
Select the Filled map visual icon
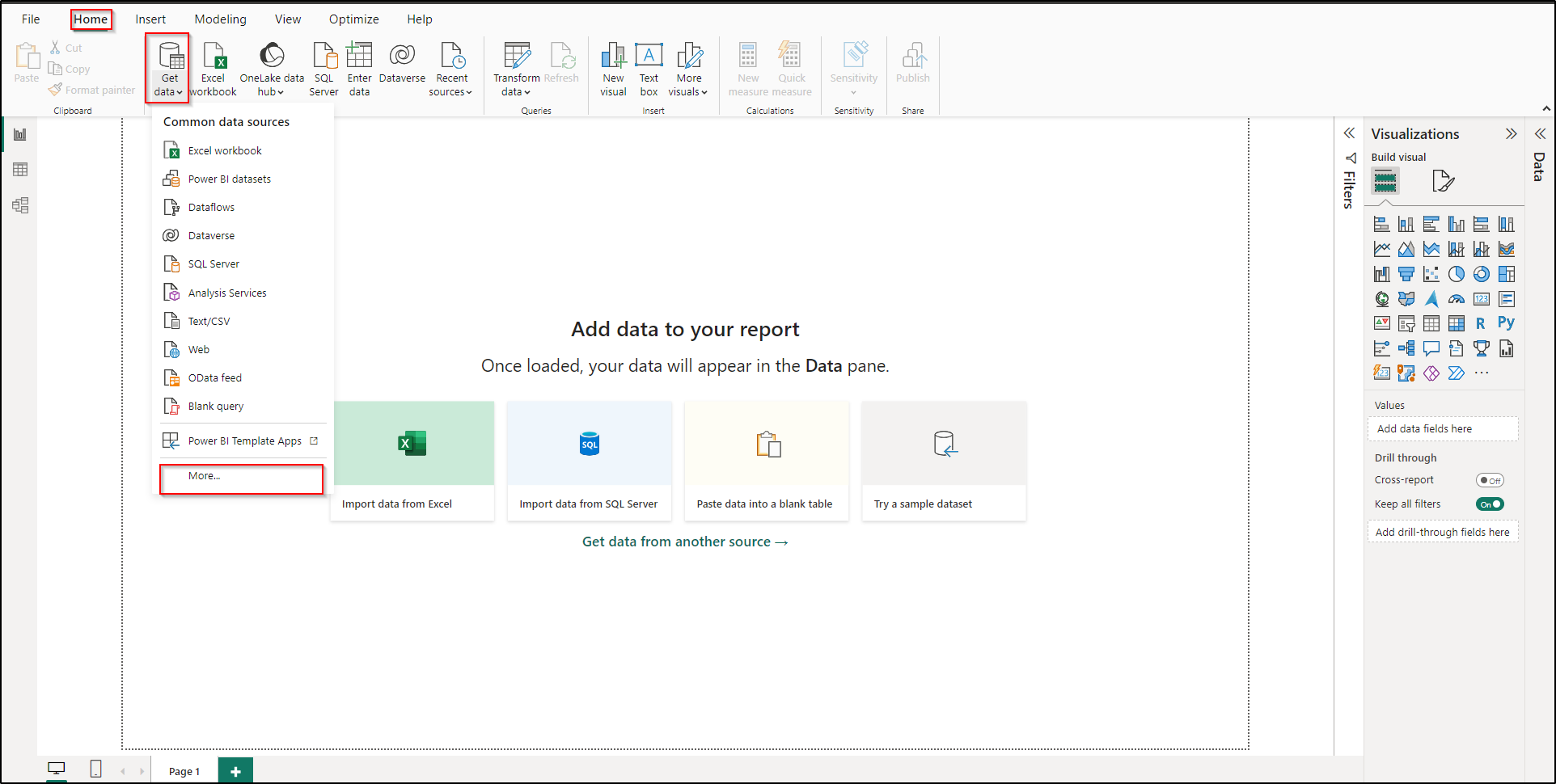tap(1406, 299)
